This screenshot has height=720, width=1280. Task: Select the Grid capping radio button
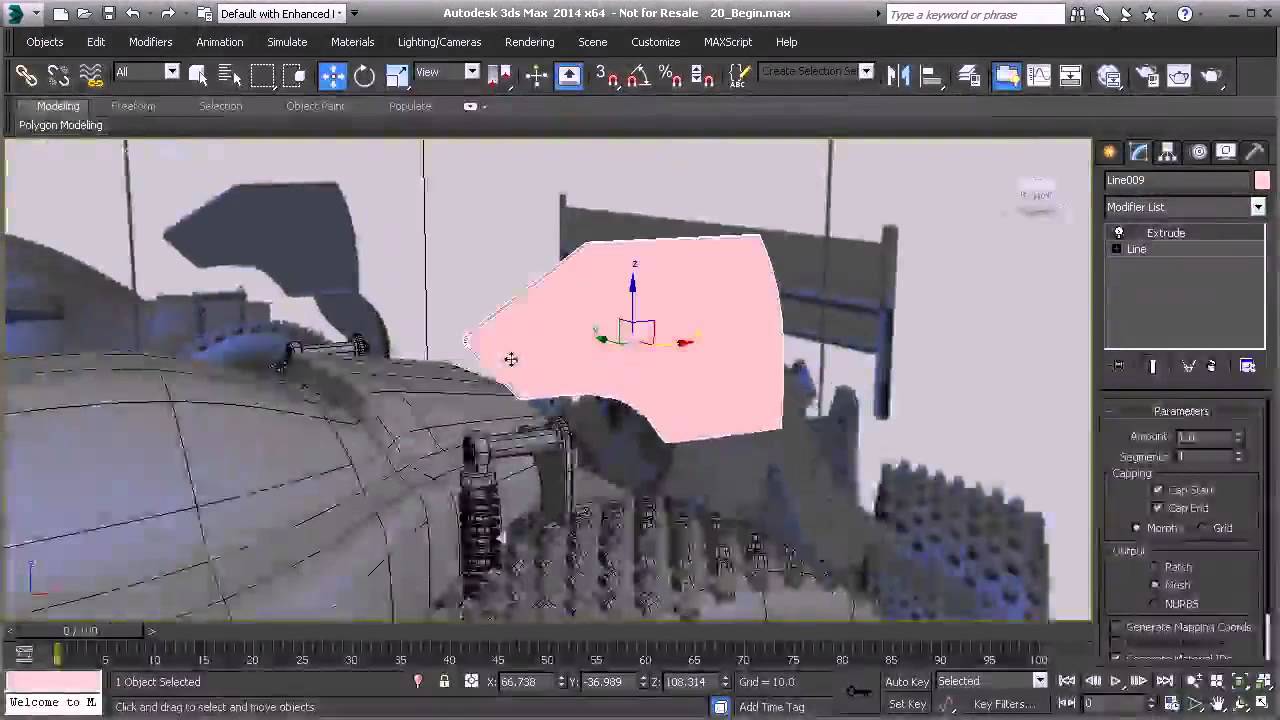[x=1204, y=528]
